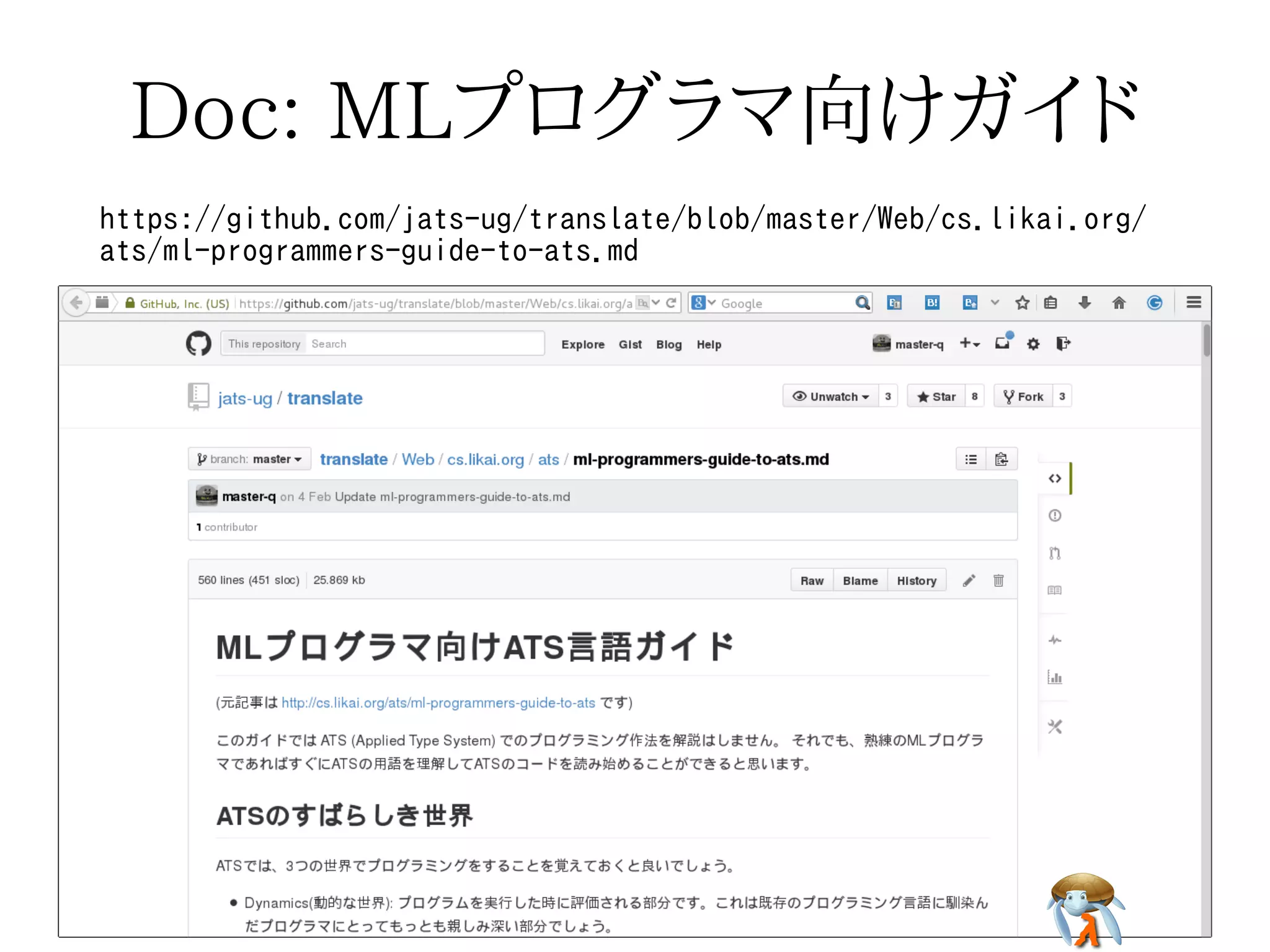
Task: Open GitHub notifications inbox icon
Action: coord(1003,342)
